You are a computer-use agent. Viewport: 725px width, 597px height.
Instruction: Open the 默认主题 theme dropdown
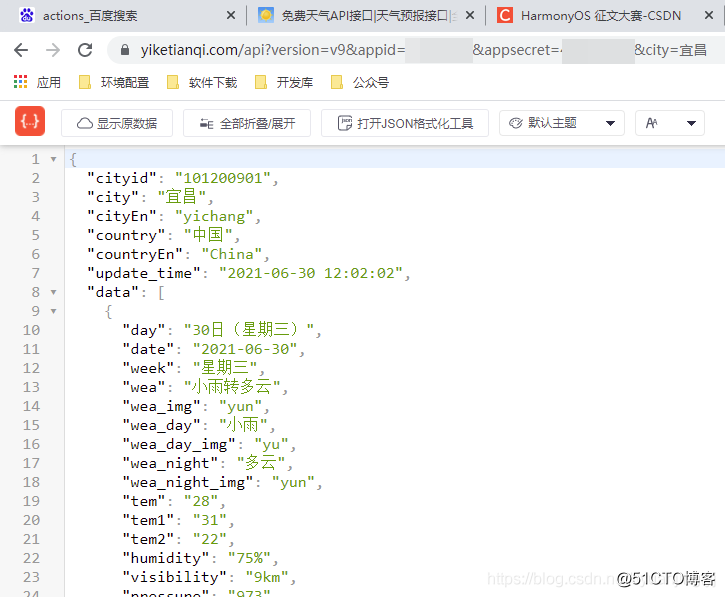[x=562, y=123]
